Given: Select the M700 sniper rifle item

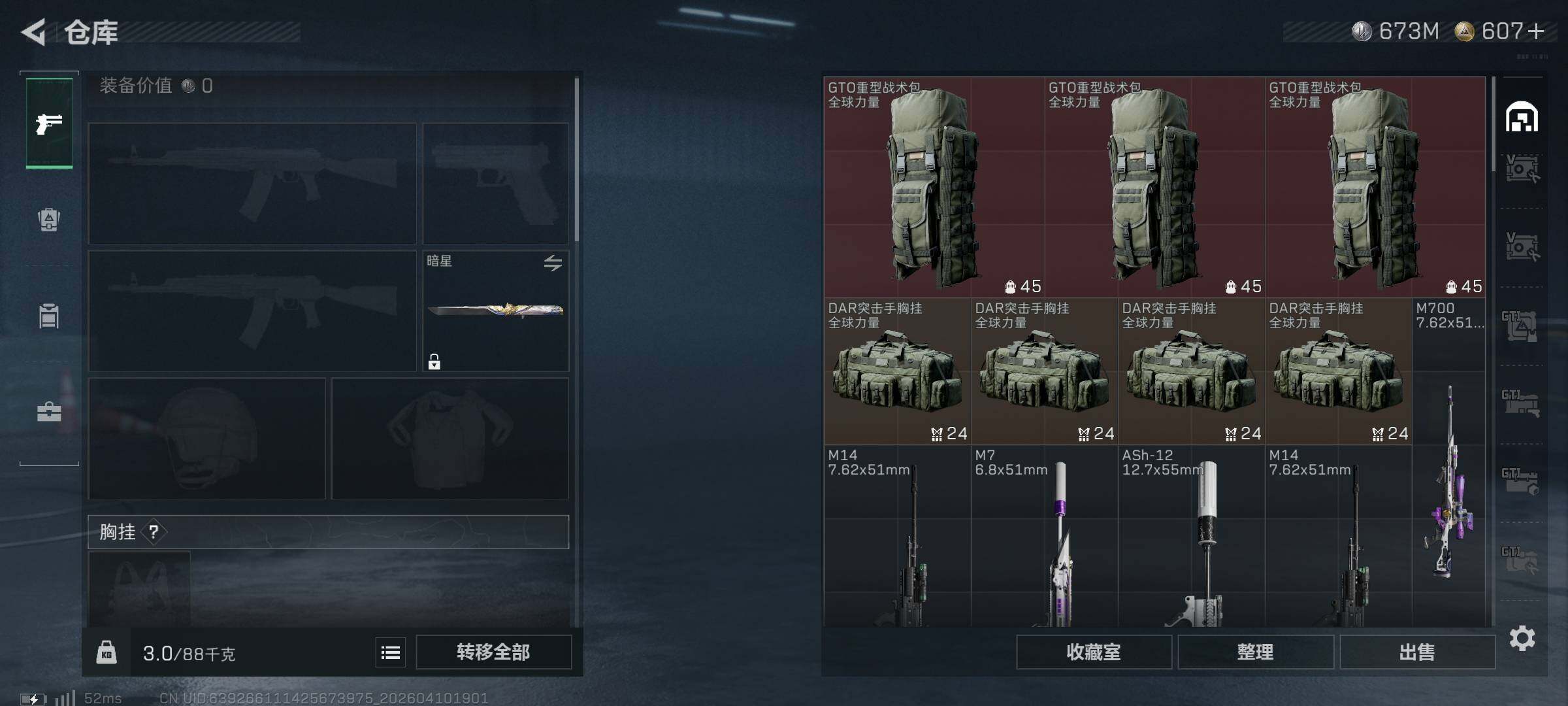Looking at the screenshot, I should 1449,463.
